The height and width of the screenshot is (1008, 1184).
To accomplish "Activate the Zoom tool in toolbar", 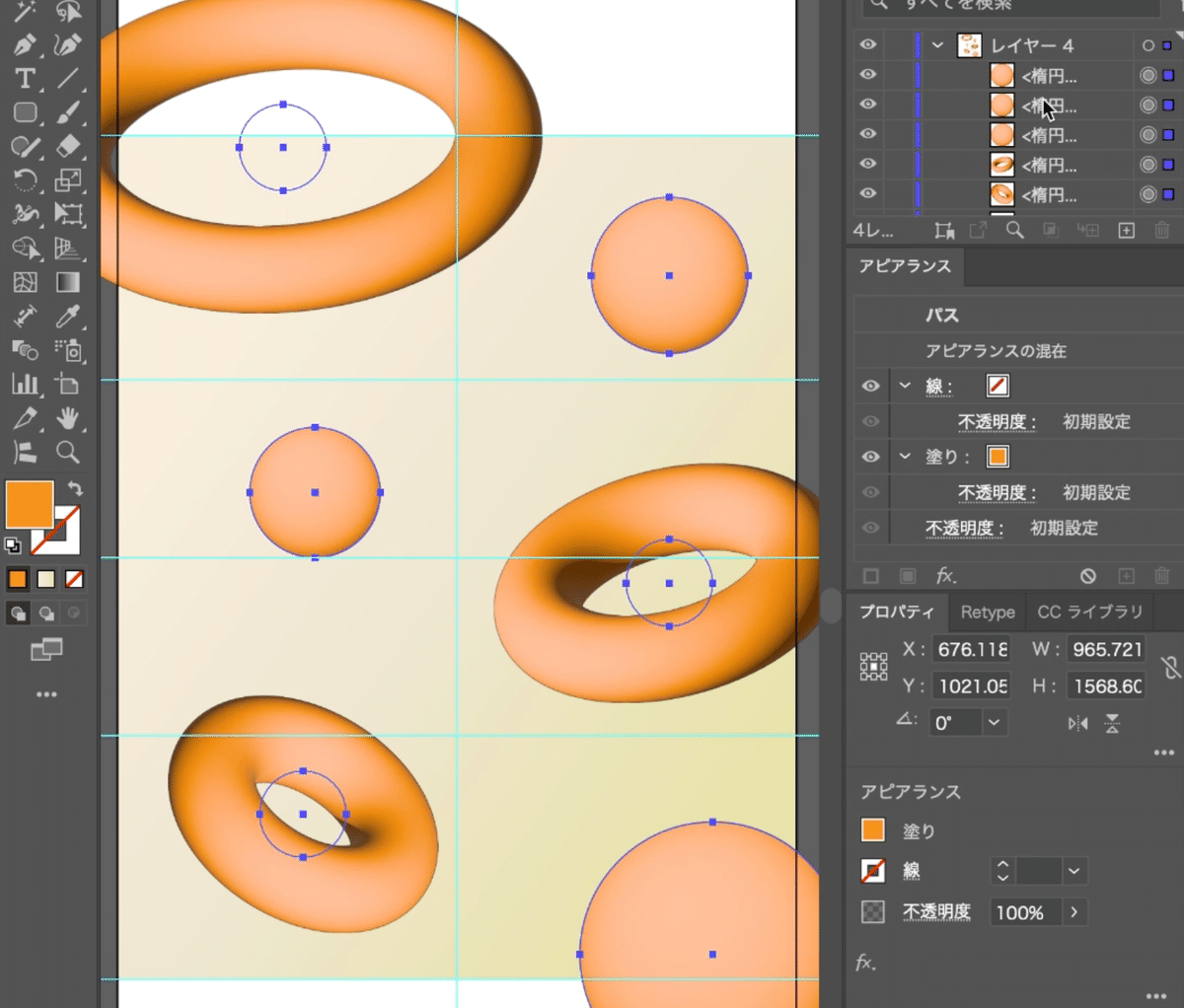I will click(x=67, y=453).
